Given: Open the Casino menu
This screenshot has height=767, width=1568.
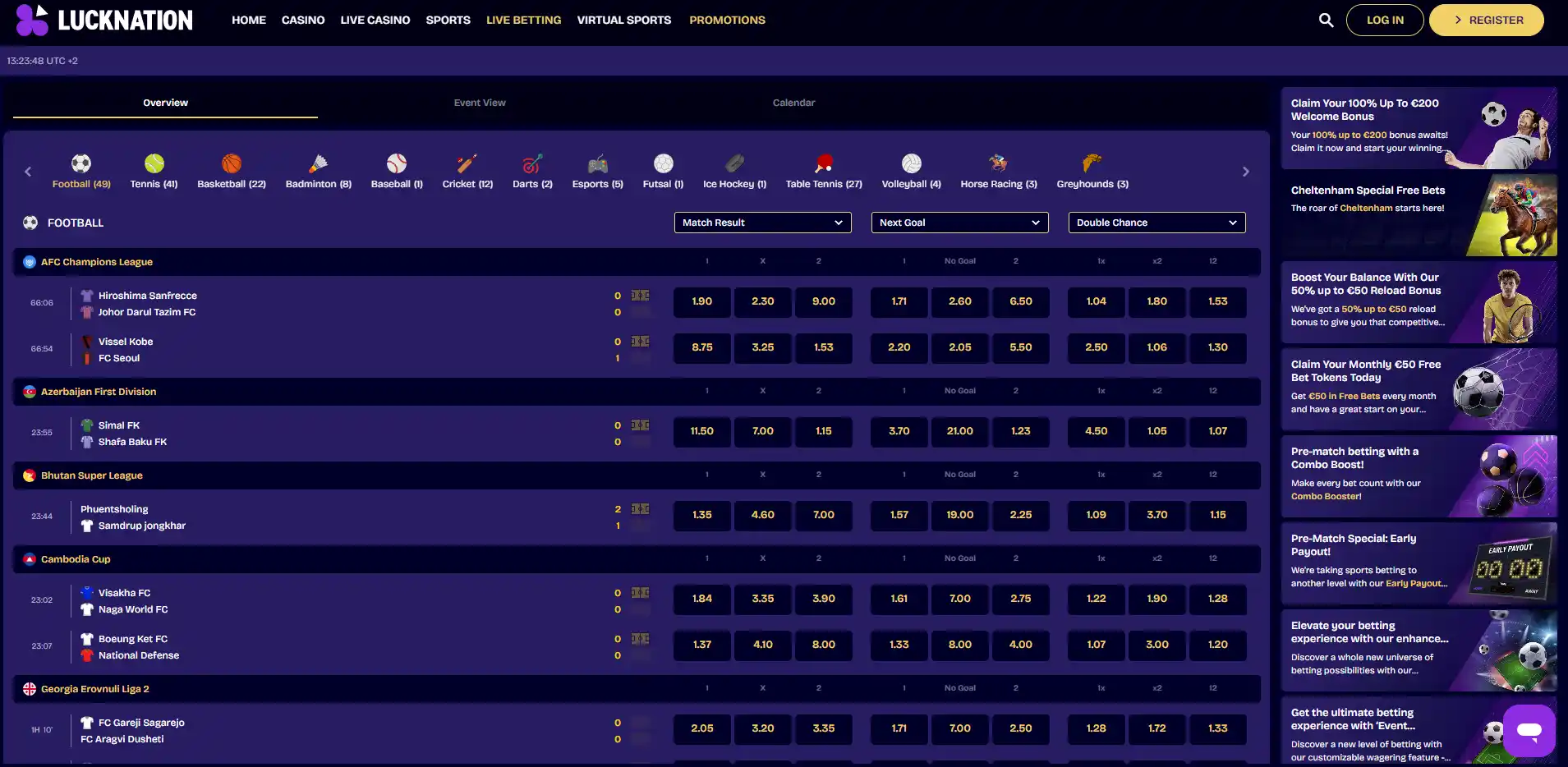Looking at the screenshot, I should [x=303, y=20].
